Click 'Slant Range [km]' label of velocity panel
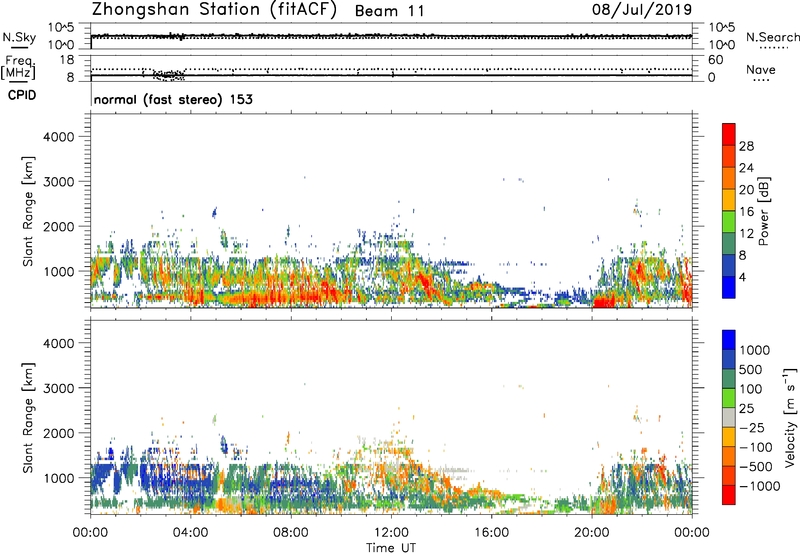800x554 pixels. [28, 418]
